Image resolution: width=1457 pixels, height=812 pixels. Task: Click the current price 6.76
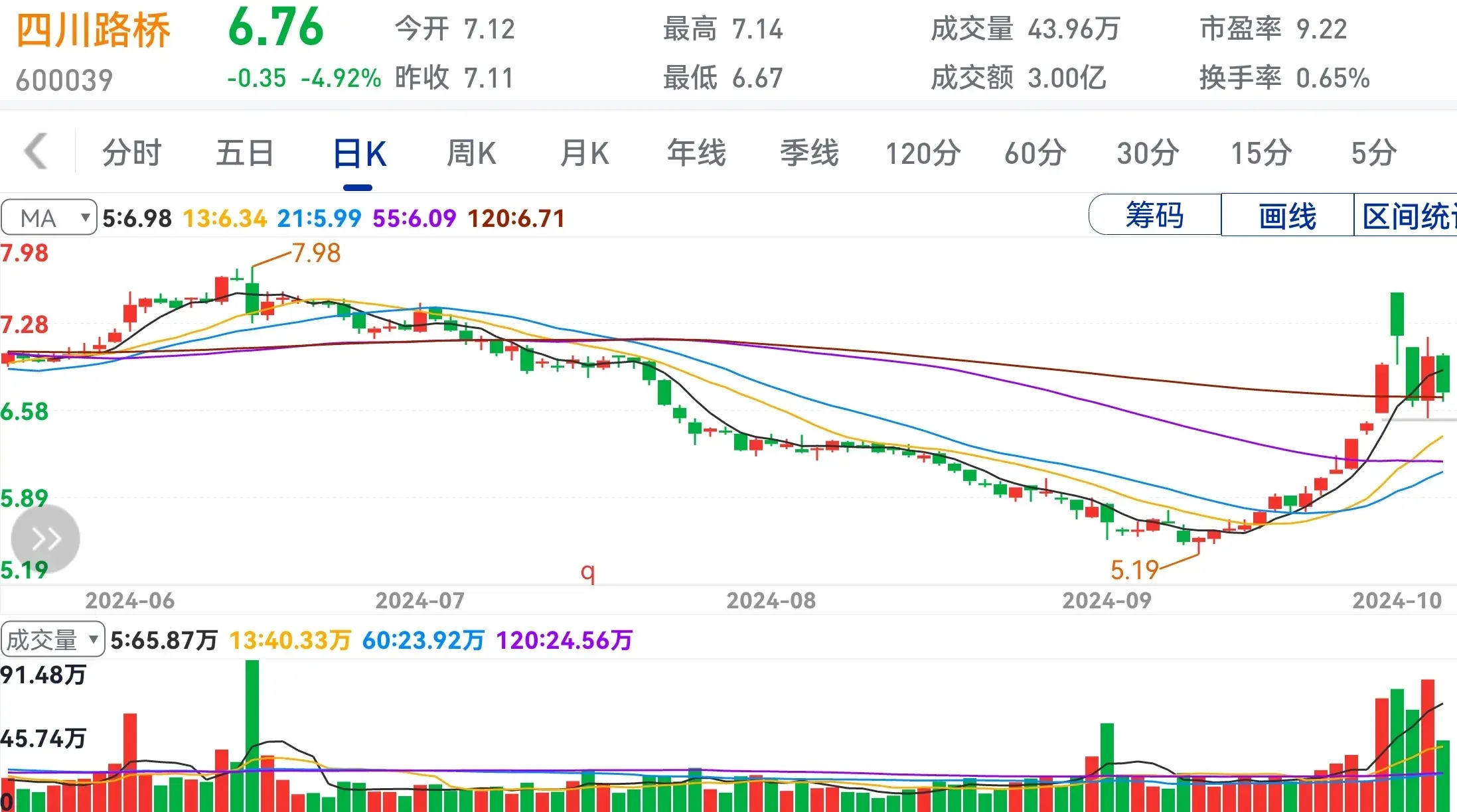(x=275, y=28)
